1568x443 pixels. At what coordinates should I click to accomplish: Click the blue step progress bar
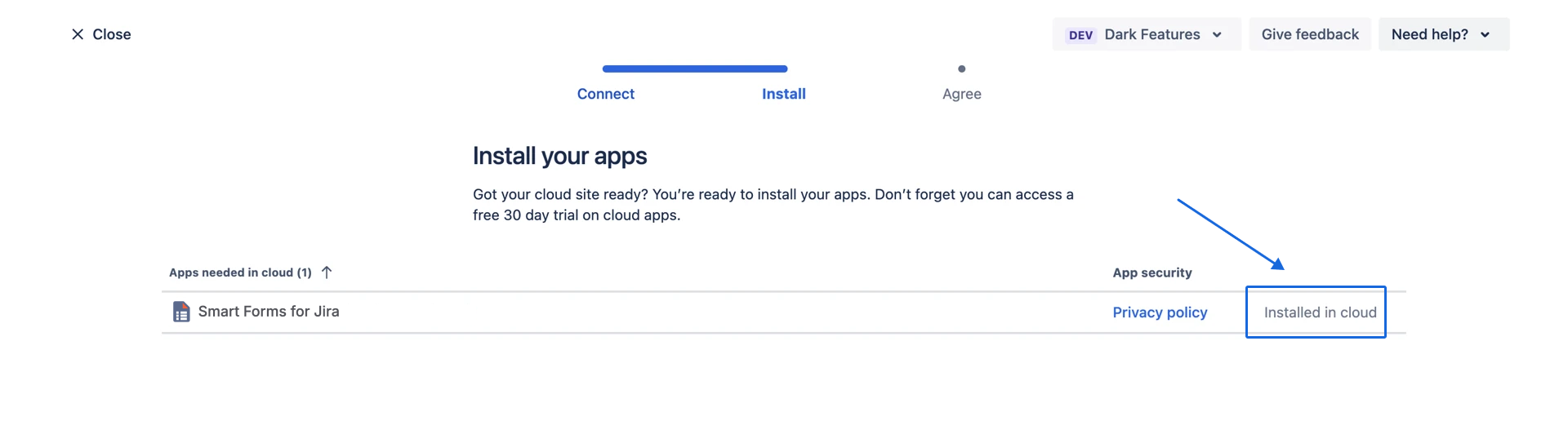pyautogui.click(x=694, y=69)
